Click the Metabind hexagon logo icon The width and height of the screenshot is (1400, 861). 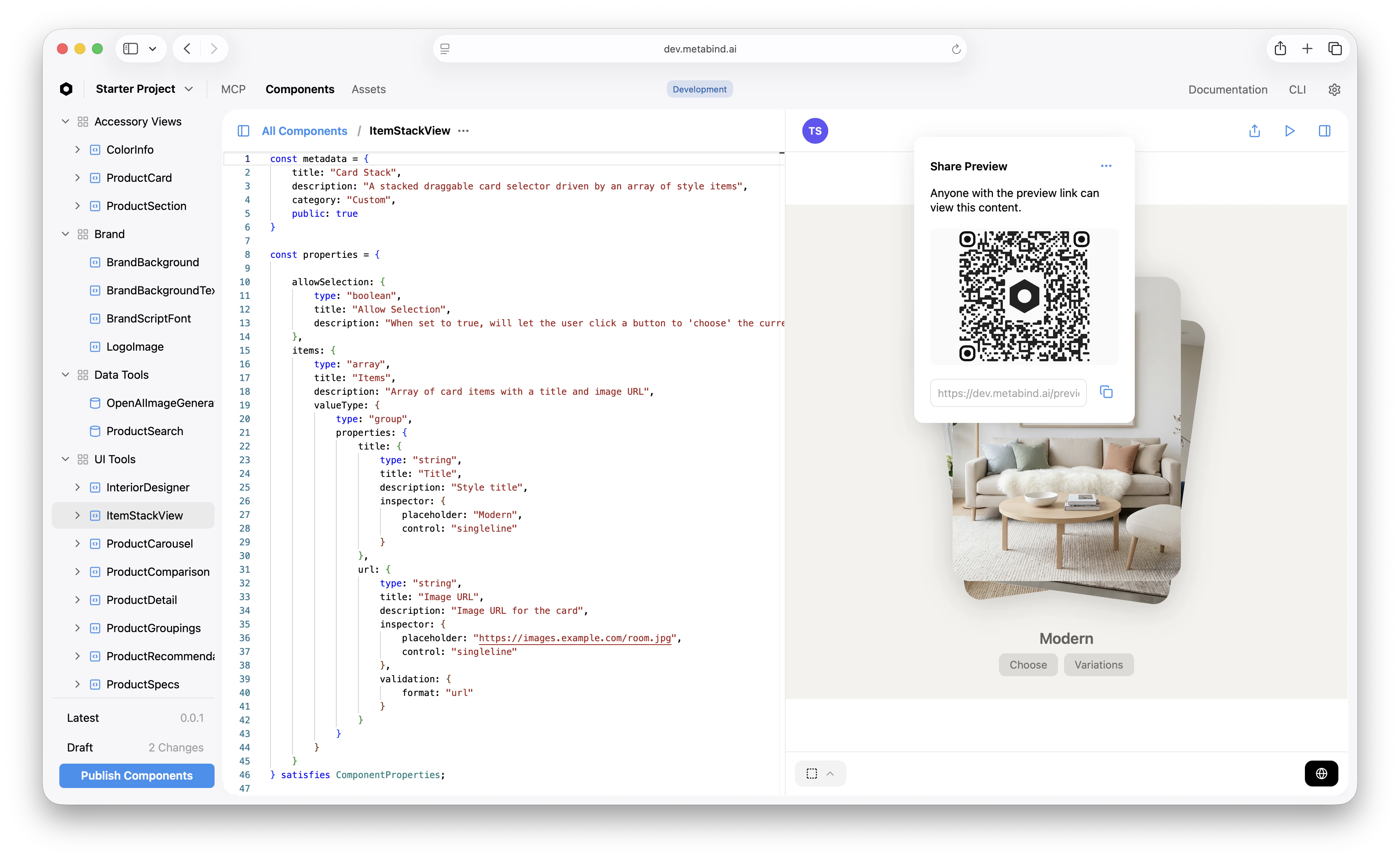pyautogui.click(x=66, y=89)
